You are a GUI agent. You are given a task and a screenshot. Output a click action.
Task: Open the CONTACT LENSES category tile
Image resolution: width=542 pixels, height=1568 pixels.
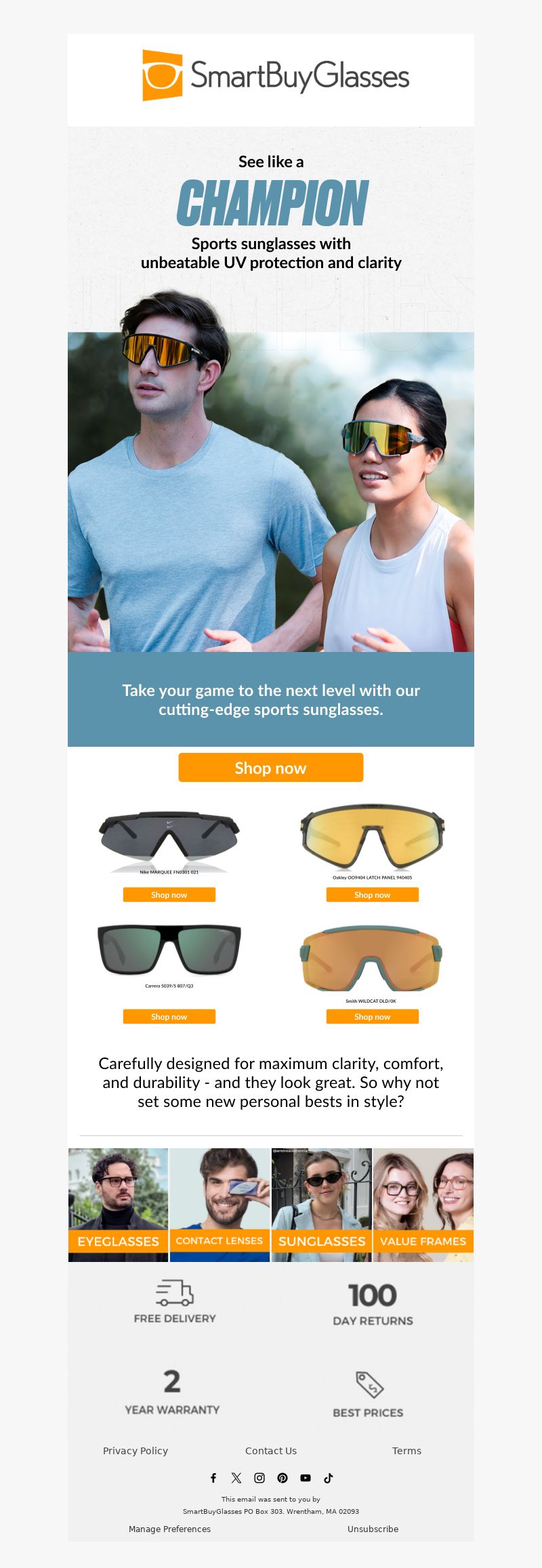[220, 1205]
